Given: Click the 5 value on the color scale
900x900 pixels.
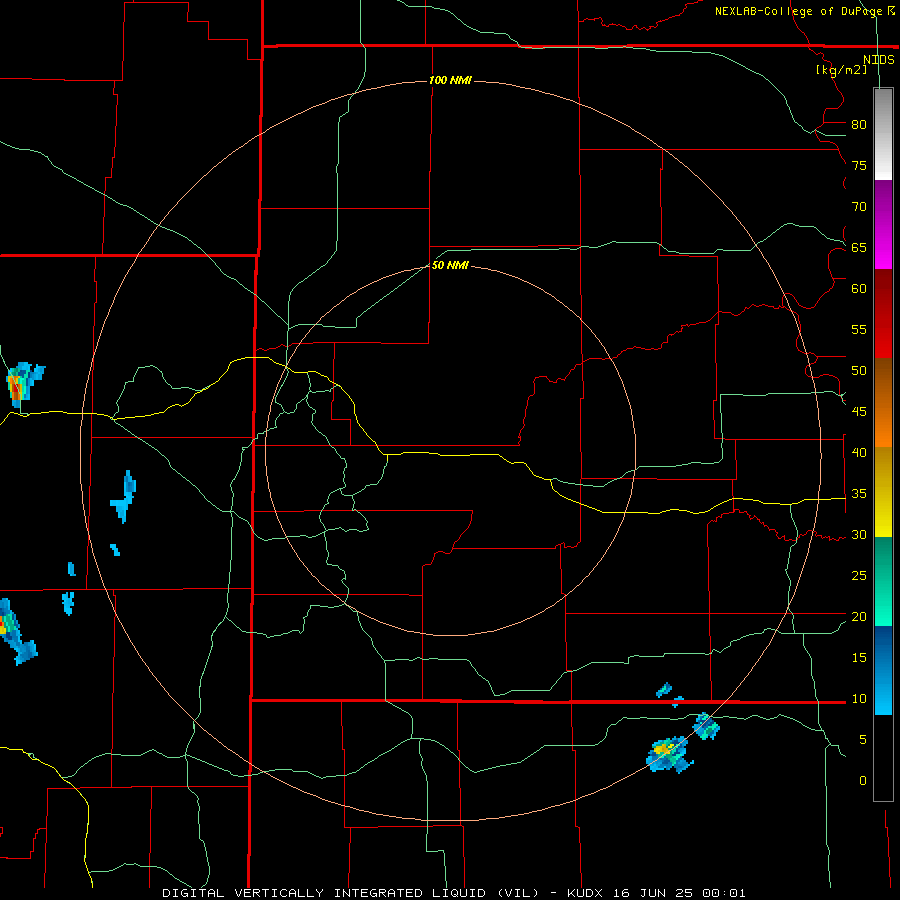Looking at the screenshot, I should pyautogui.click(x=863, y=740).
